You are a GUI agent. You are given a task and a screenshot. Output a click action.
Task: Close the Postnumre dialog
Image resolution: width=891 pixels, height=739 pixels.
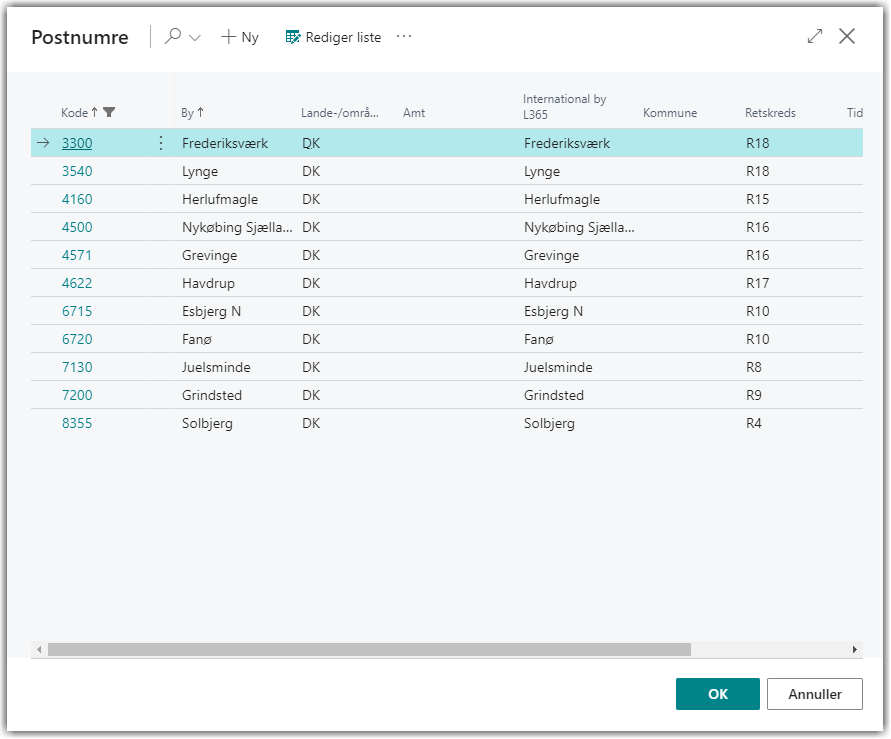(847, 36)
